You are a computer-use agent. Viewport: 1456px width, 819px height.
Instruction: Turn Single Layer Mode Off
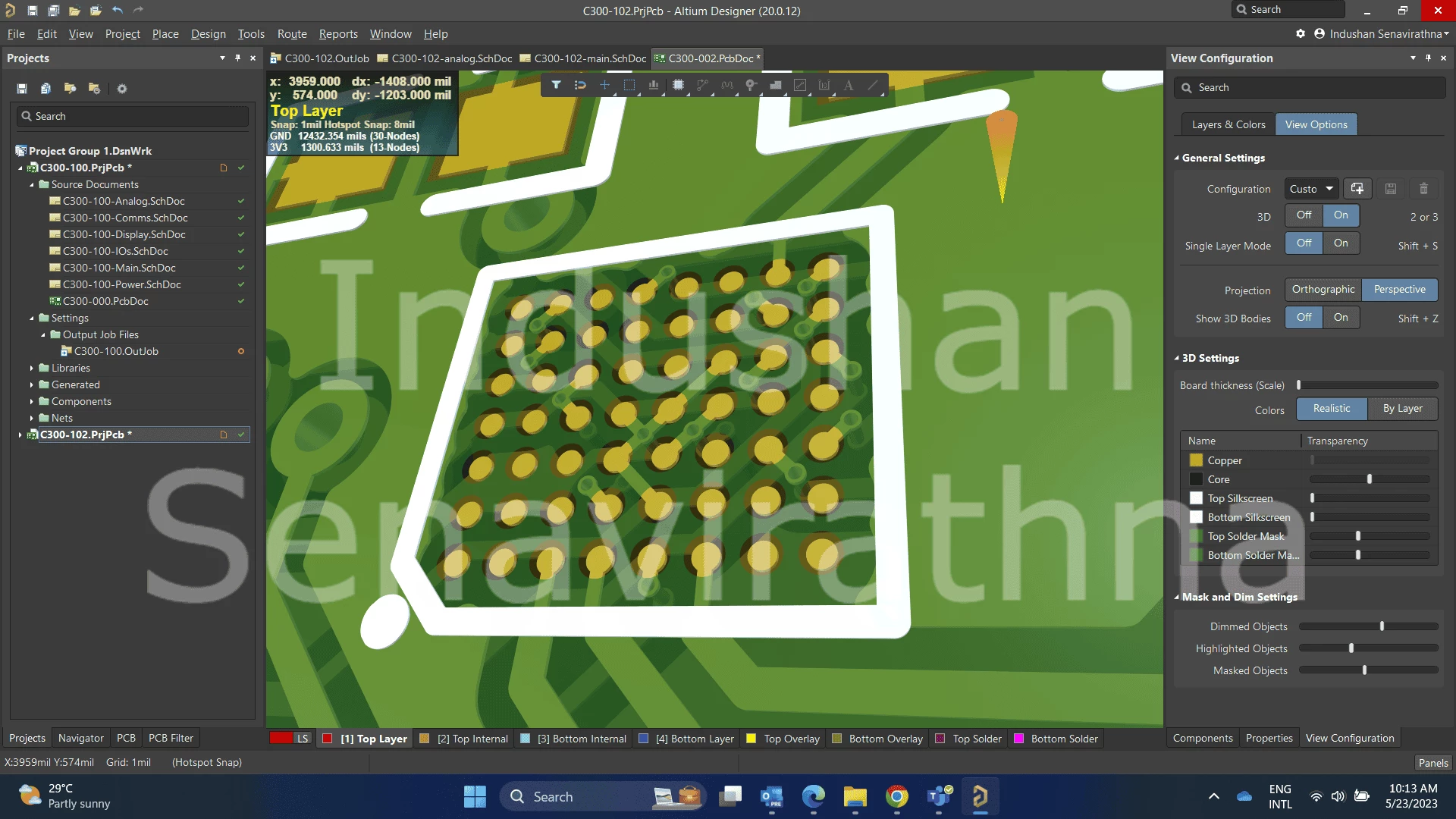click(x=1304, y=243)
